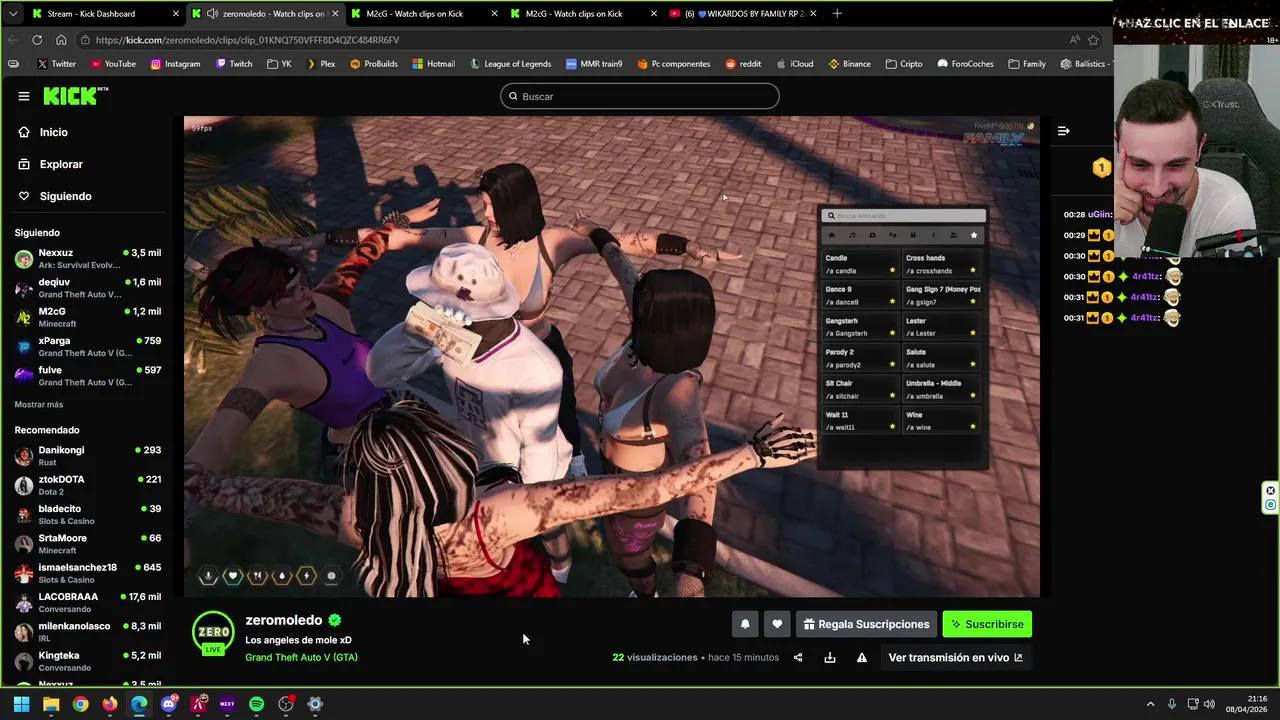This screenshot has width=1280, height=720.
Task: Open Firefox from the taskbar
Action: point(110,704)
